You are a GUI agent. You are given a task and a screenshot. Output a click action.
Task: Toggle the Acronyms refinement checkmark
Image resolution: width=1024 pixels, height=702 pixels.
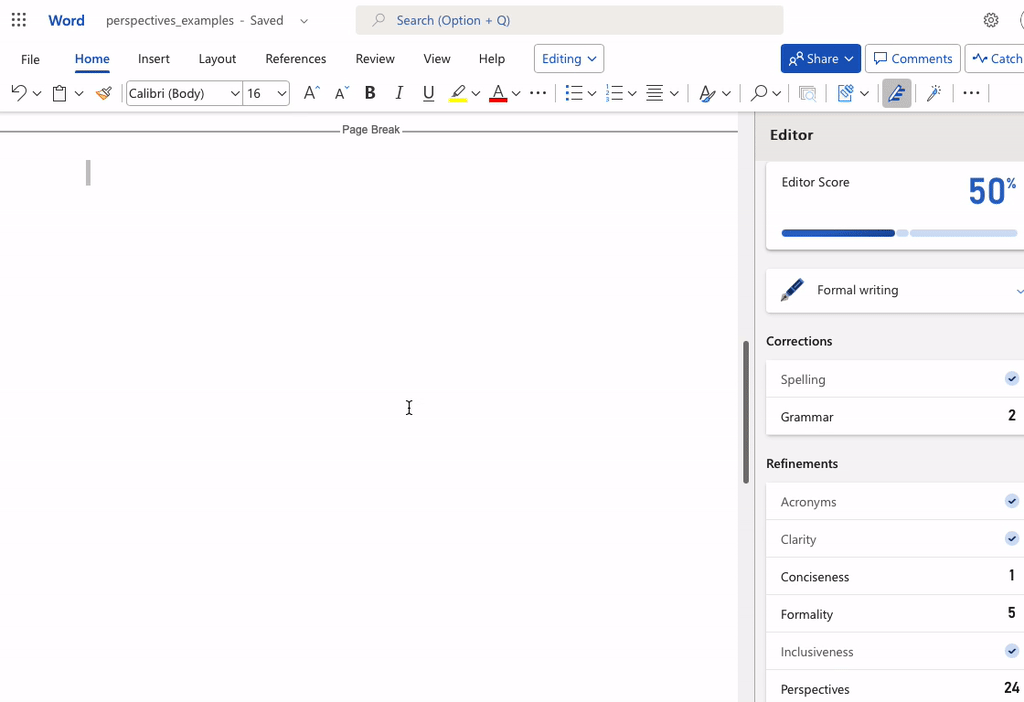tap(1011, 501)
